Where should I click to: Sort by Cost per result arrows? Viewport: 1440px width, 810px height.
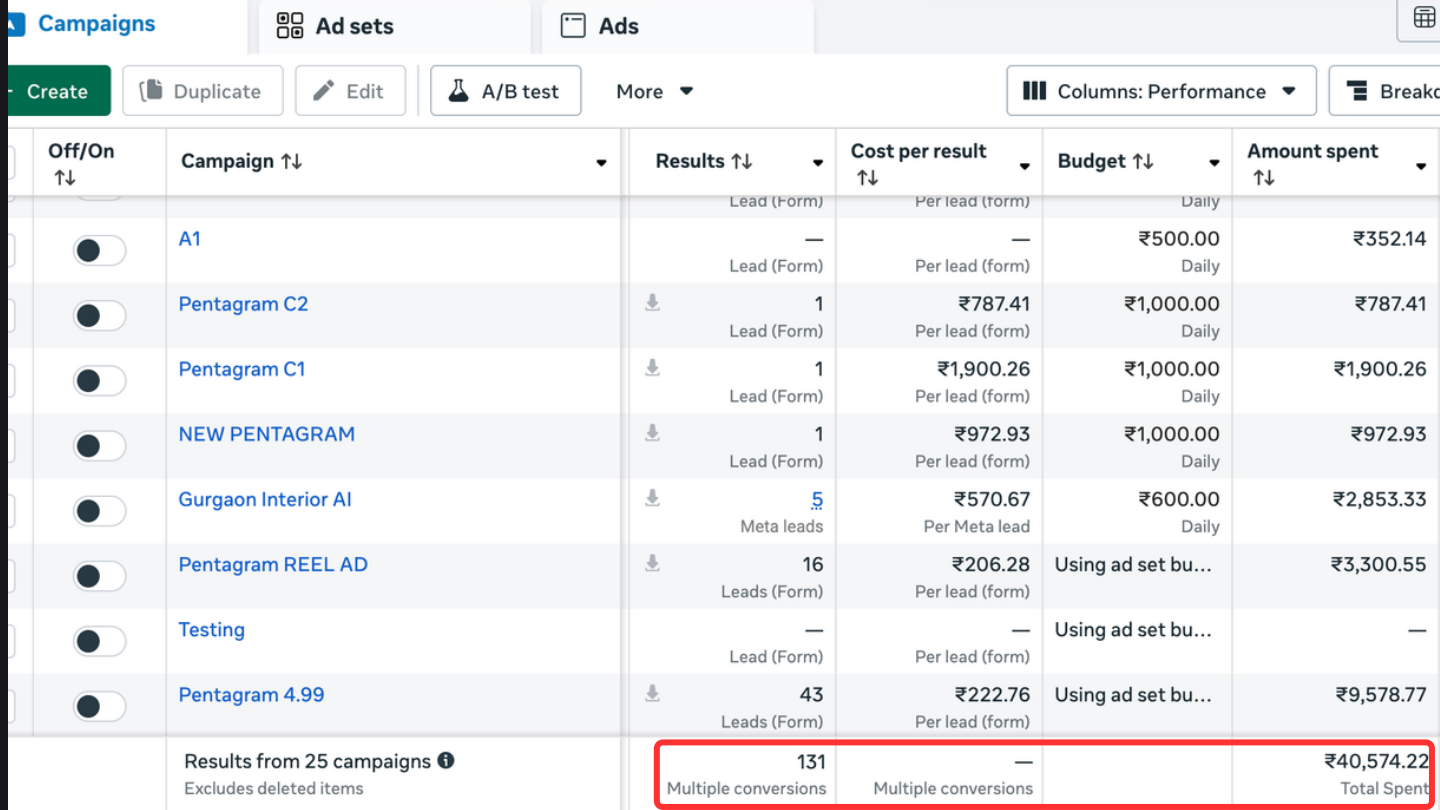click(x=868, y=178)
